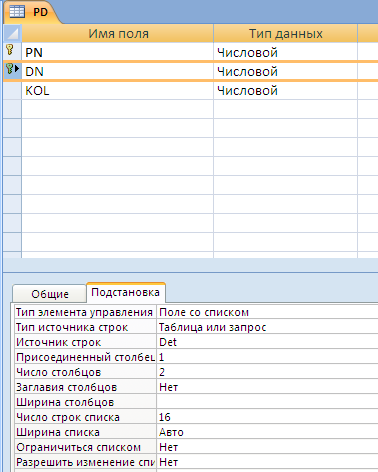Select the Подстановка tab

(x=126, y=292)
